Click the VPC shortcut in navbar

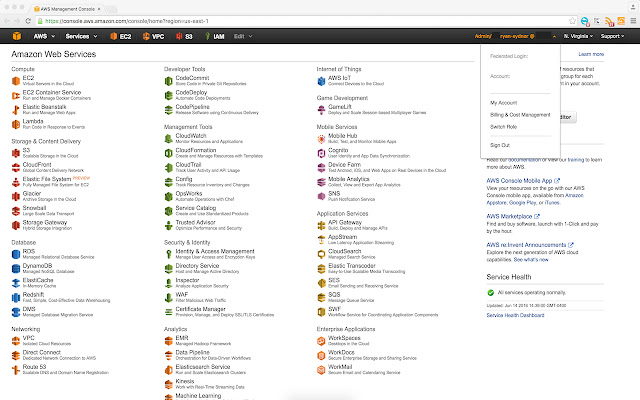tap(153, 36)
